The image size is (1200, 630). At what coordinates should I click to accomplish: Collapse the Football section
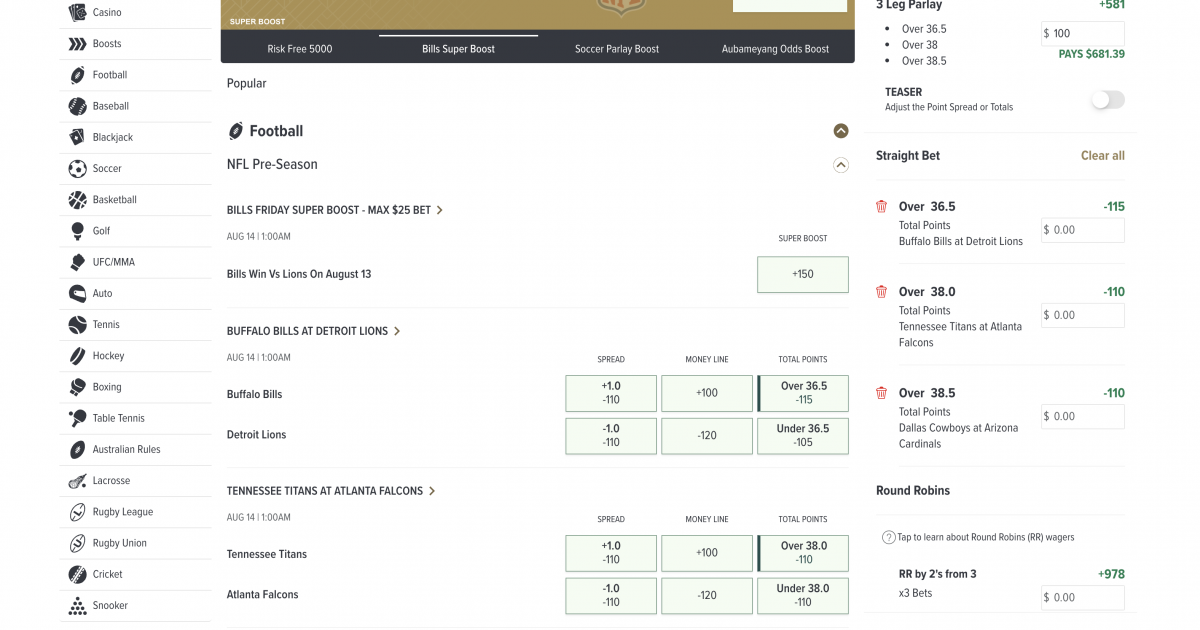point(841,131)
